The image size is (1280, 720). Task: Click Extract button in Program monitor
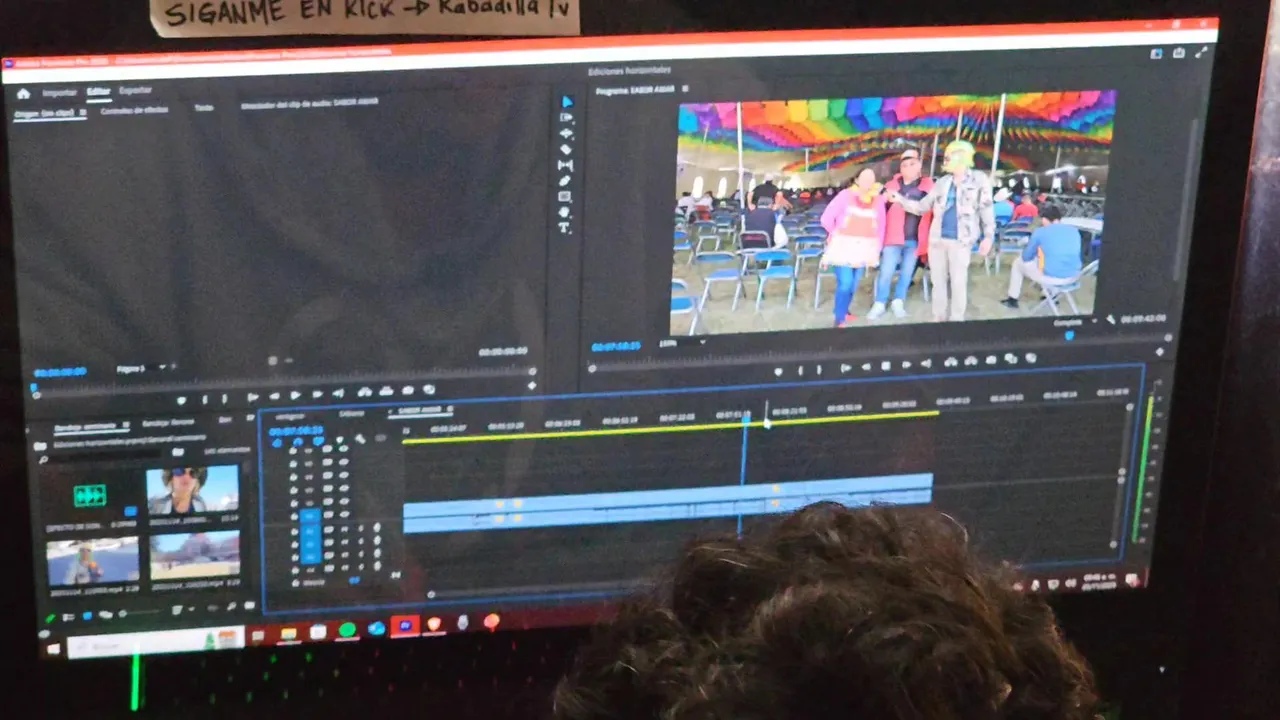pyautogui.click(x=970, y=361)
